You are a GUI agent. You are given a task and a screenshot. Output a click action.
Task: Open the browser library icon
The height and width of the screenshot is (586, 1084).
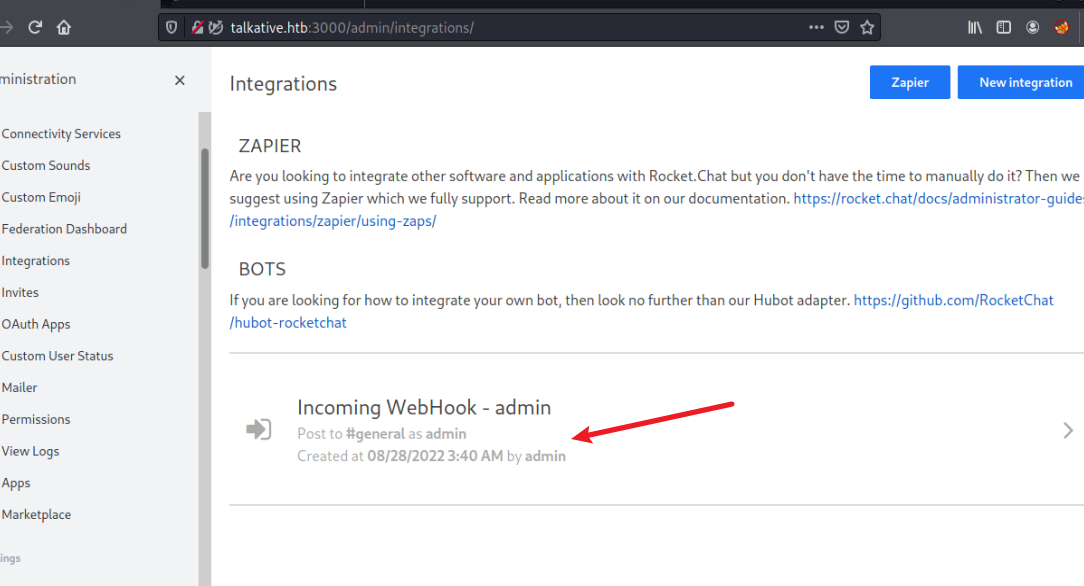click(975, 28)
